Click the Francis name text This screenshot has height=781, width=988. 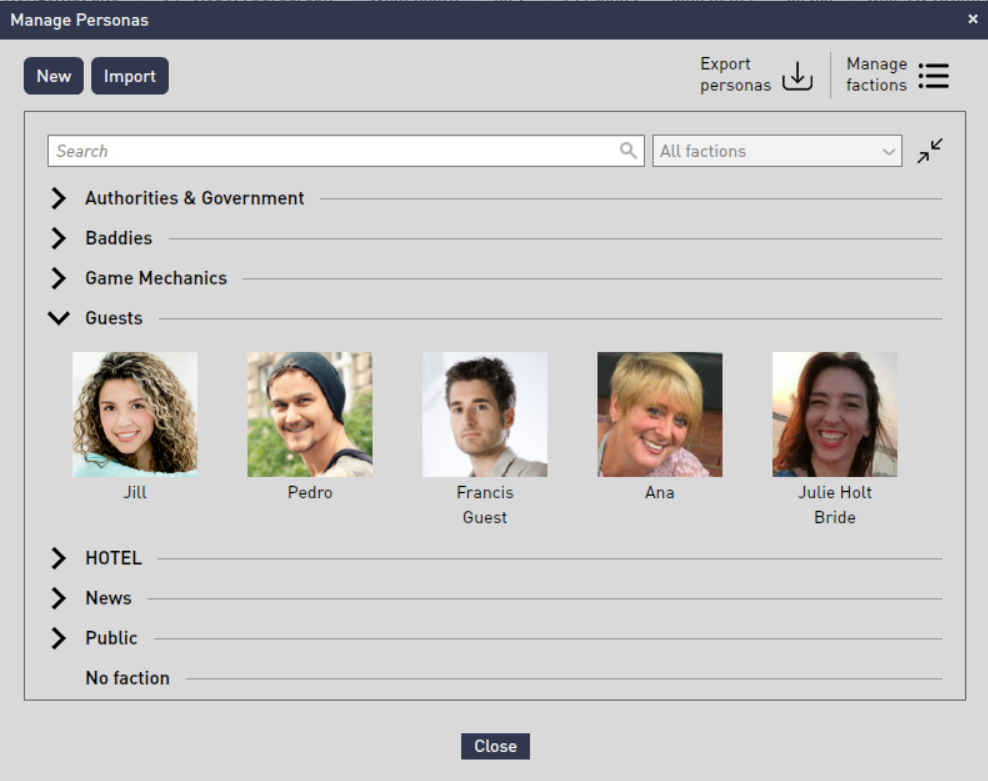485,492
